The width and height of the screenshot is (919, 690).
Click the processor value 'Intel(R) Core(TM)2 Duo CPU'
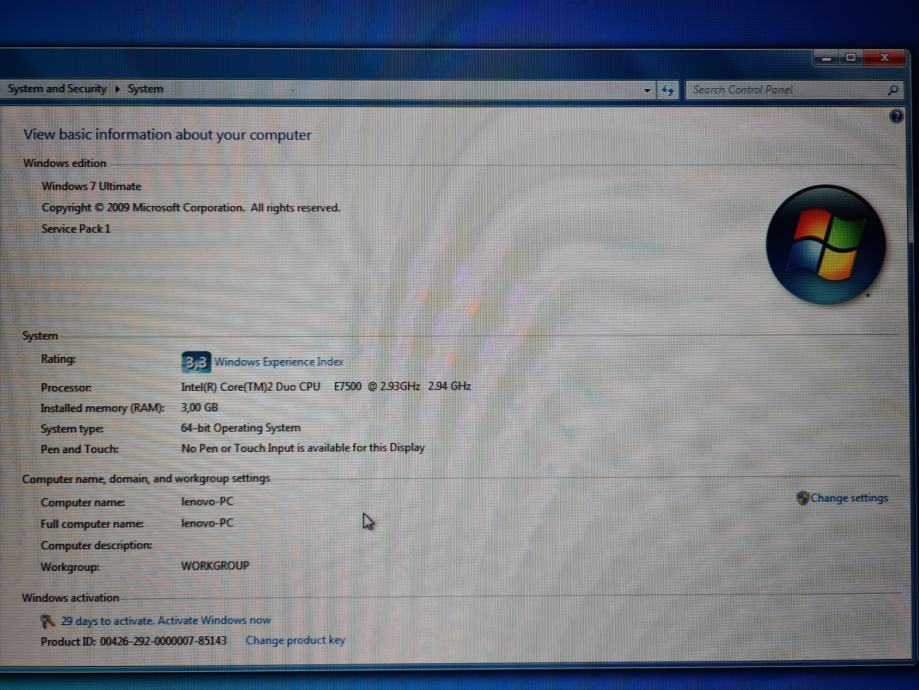(250, 387)
